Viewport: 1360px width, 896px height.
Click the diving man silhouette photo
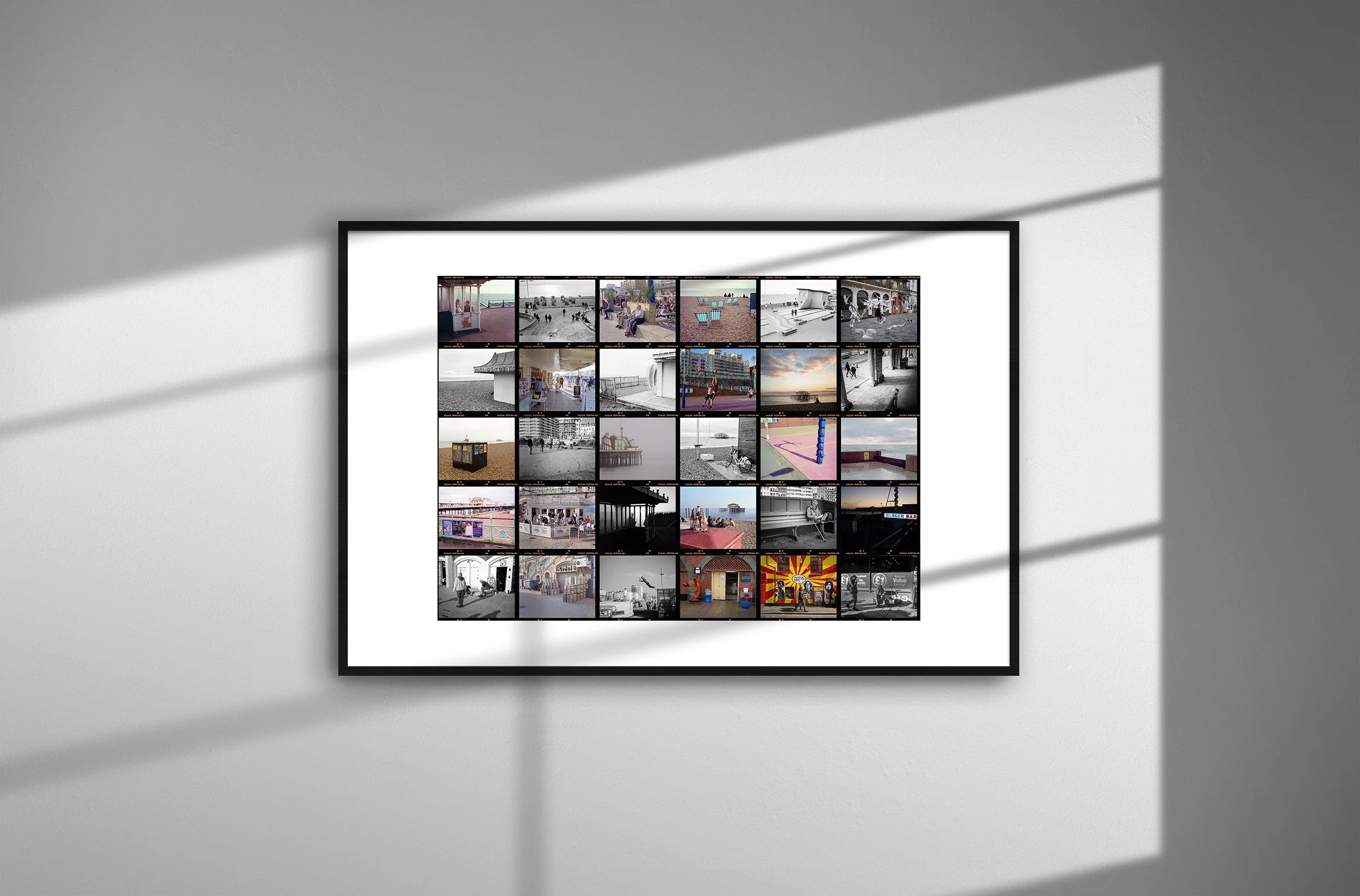pos(637,588)
